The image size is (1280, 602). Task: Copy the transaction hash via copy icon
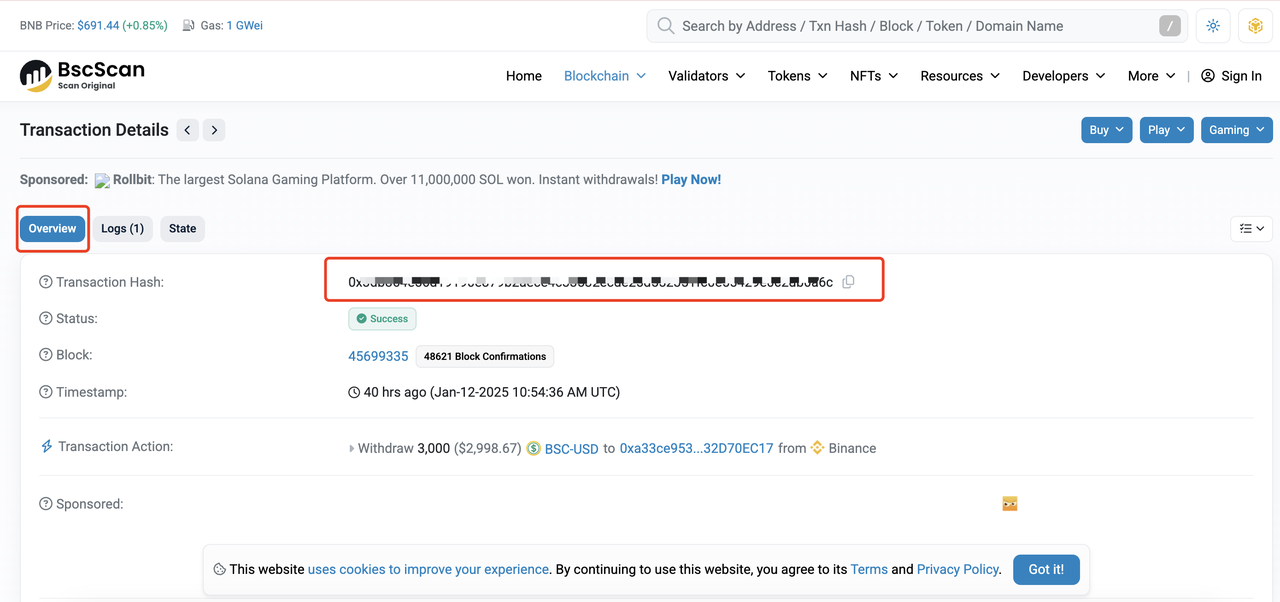tap(848, 282)
